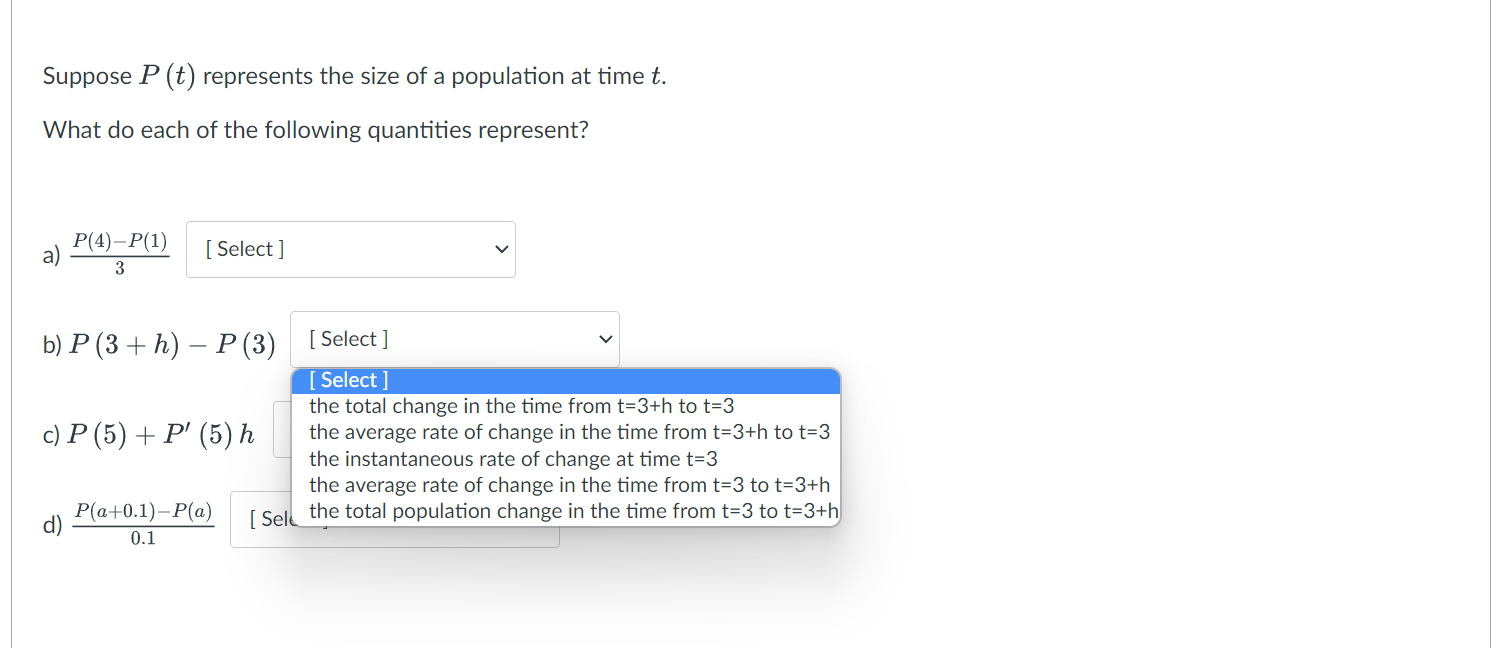Image resolution: width=1498 pixels, height=648 pixels.
Task: Select 'the average rate of change in the time from t=3 to t=3+h'
Action: point(570,484)
